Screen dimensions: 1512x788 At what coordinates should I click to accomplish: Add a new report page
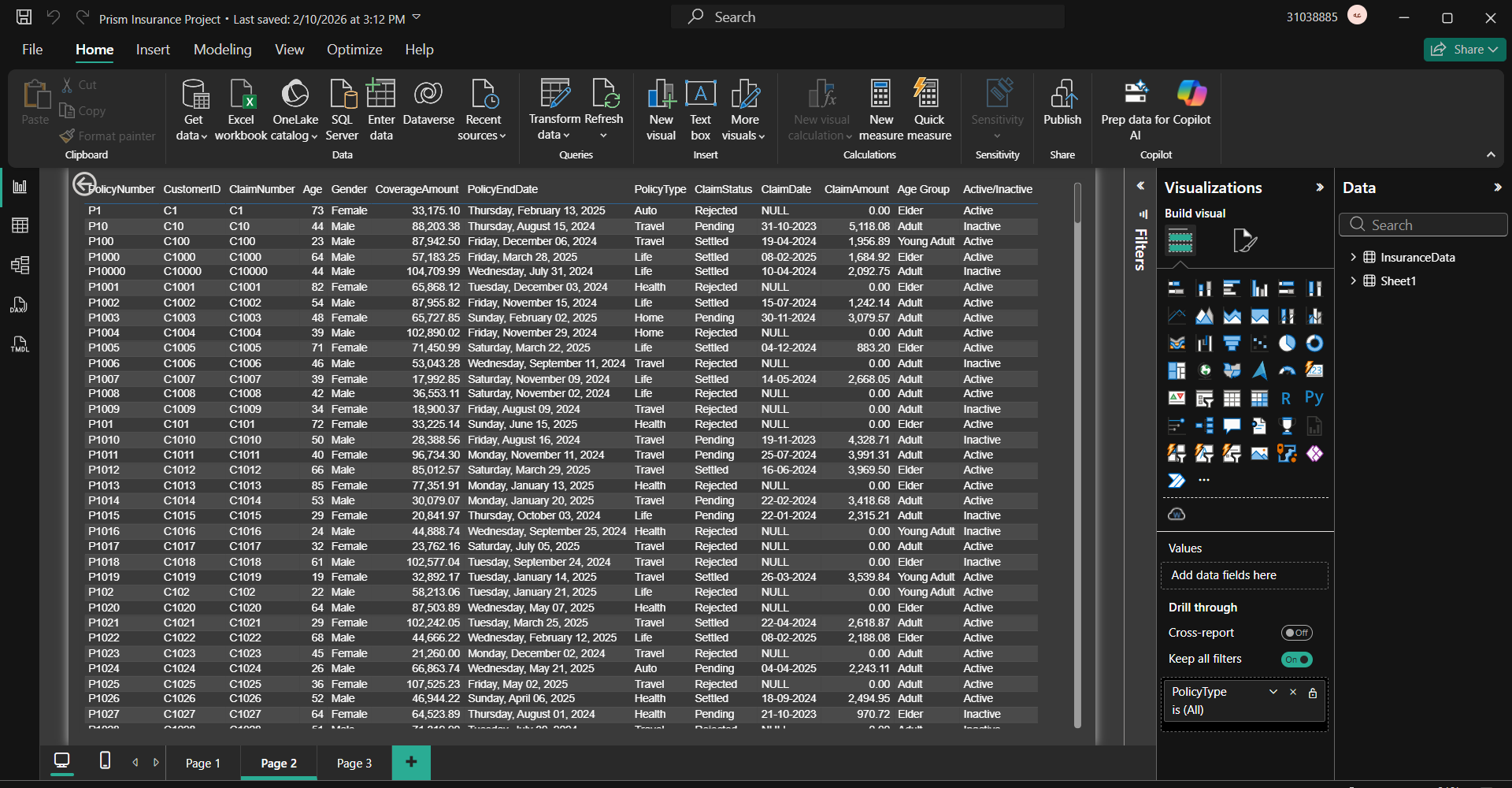click(411, 762)
